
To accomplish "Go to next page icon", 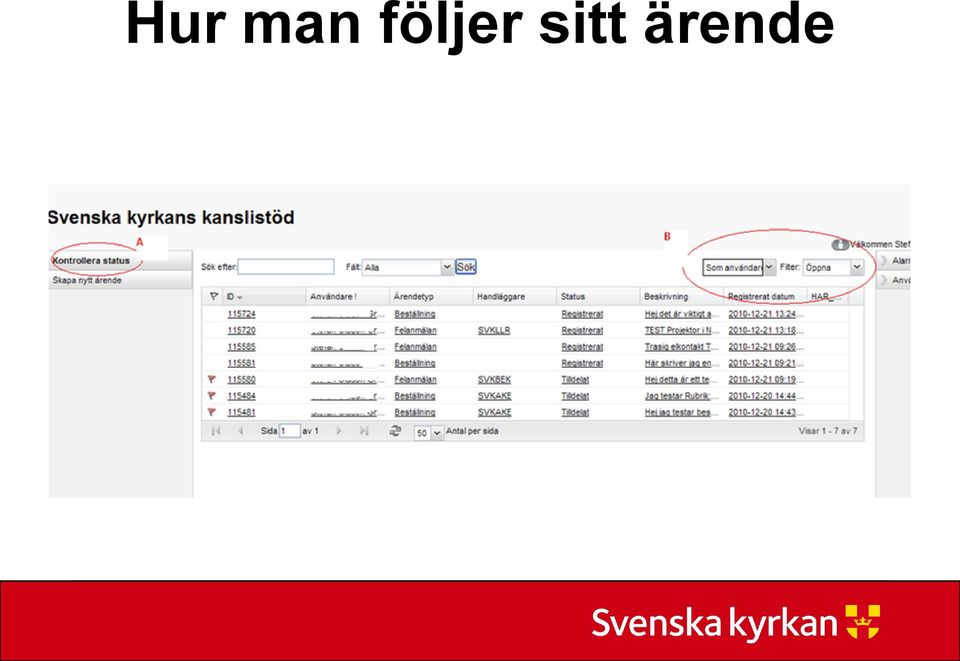I will (339, 431).
